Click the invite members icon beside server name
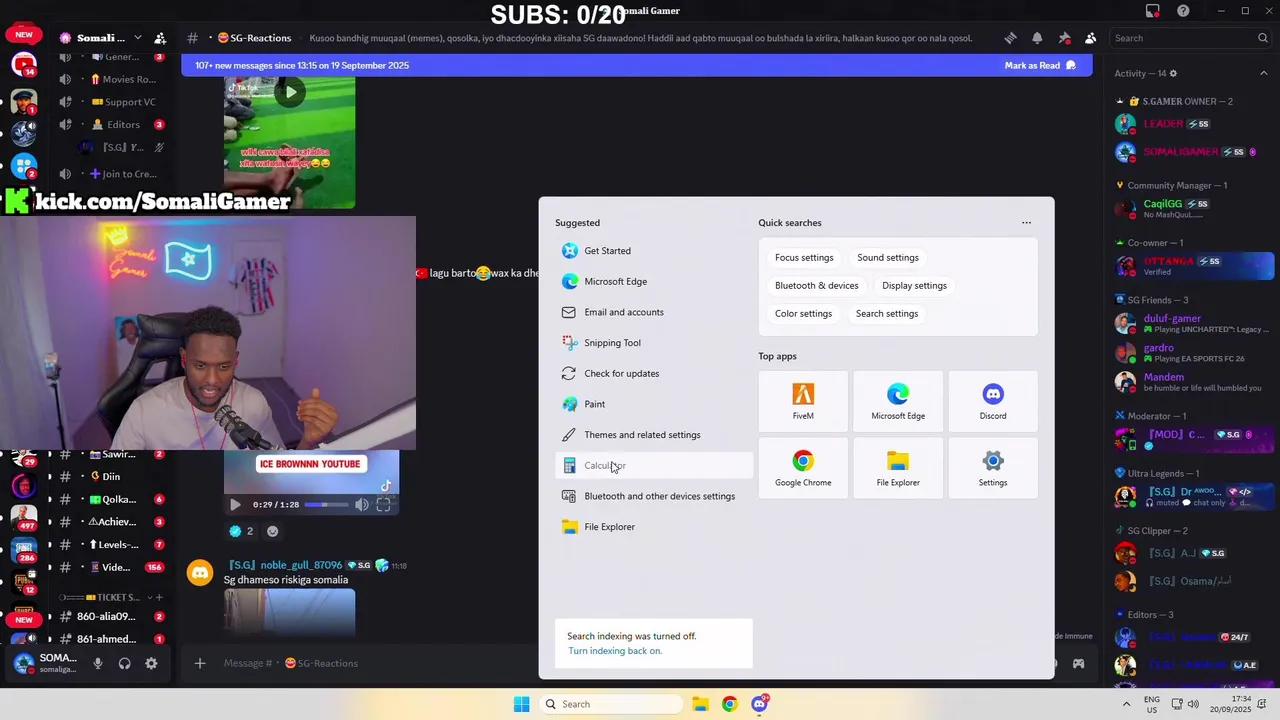Screen dimensions: 1280x720 (x=160, y=38)
